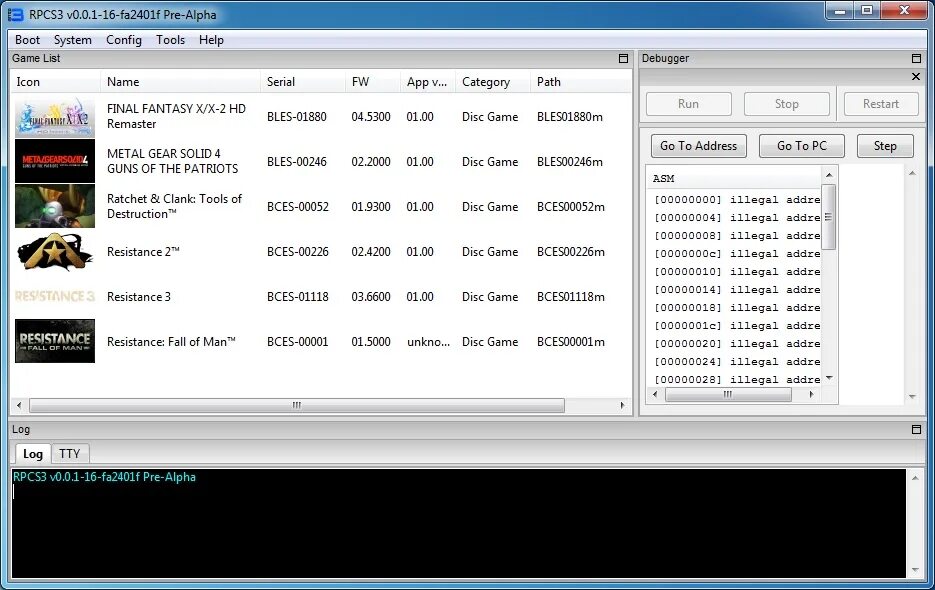The image size is (935, 590).
Task: Click the Go To PC button
Action: (x=801, y=146)
